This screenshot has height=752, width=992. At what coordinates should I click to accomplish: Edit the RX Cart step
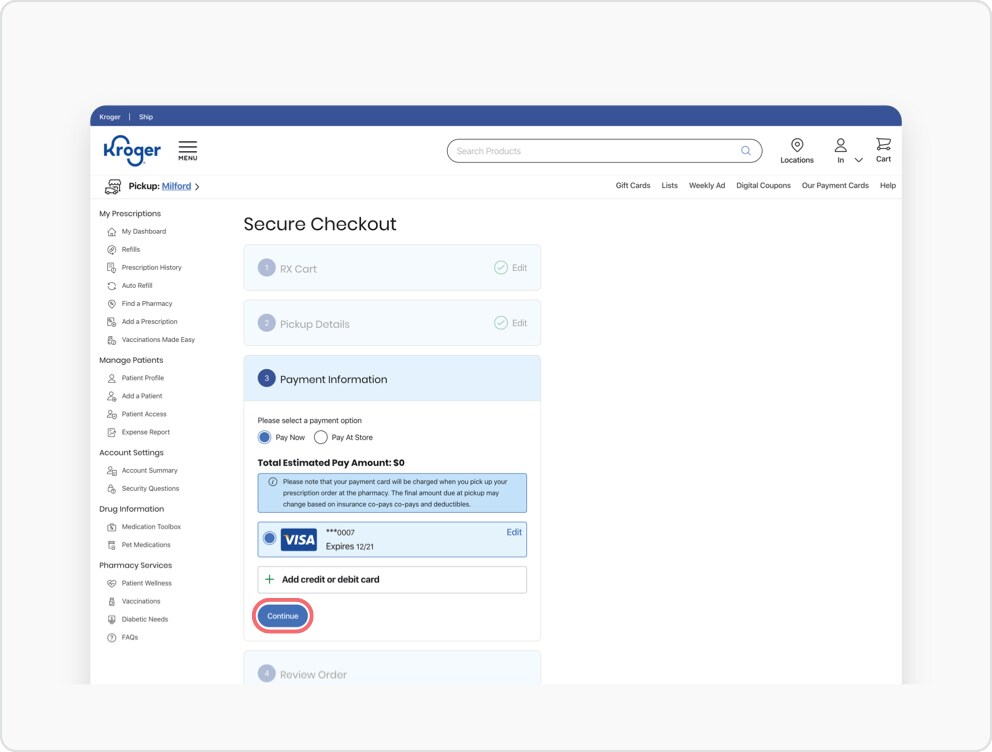(519, 268)
